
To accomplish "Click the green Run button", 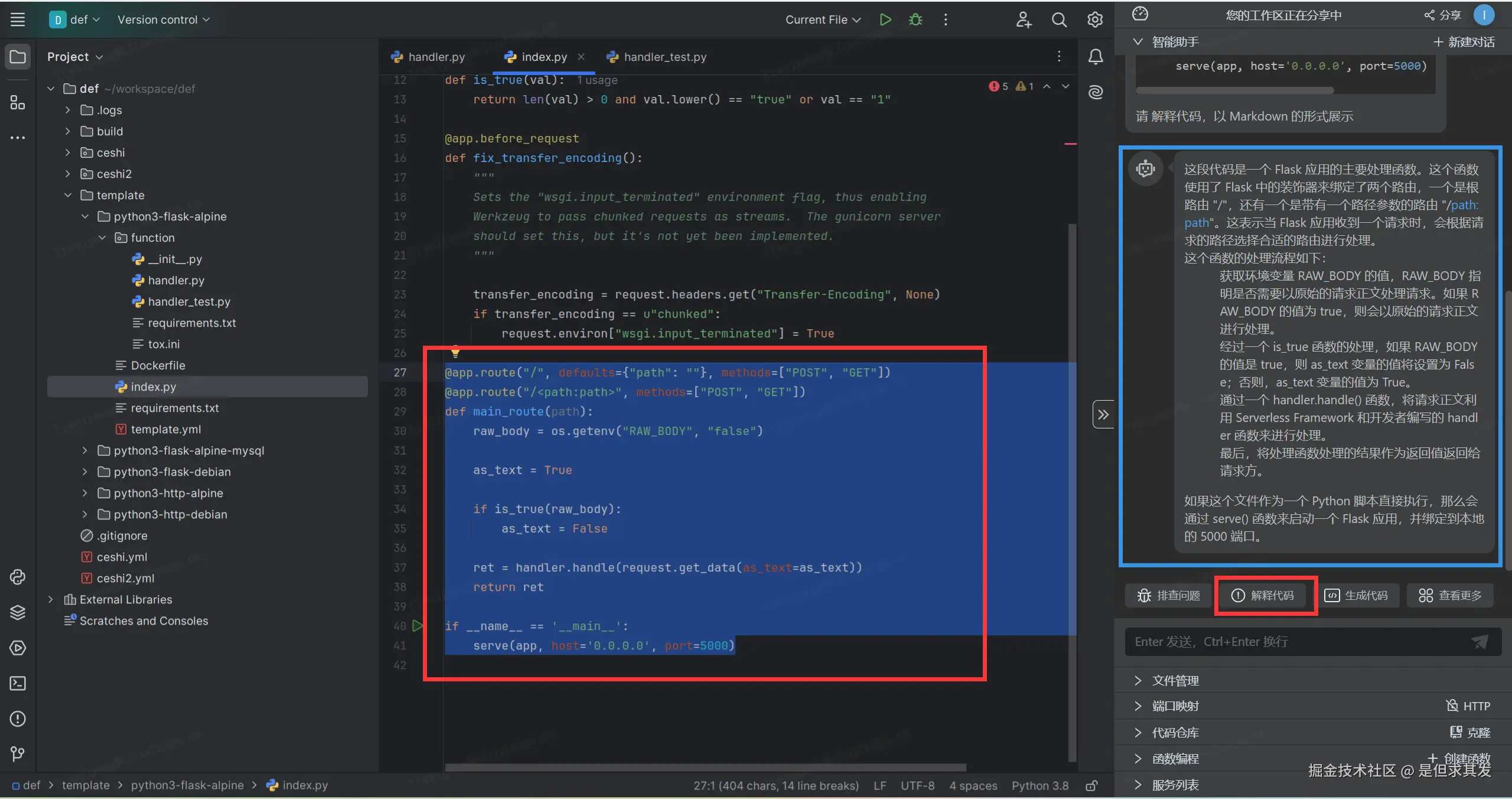I will click(885, 20).
